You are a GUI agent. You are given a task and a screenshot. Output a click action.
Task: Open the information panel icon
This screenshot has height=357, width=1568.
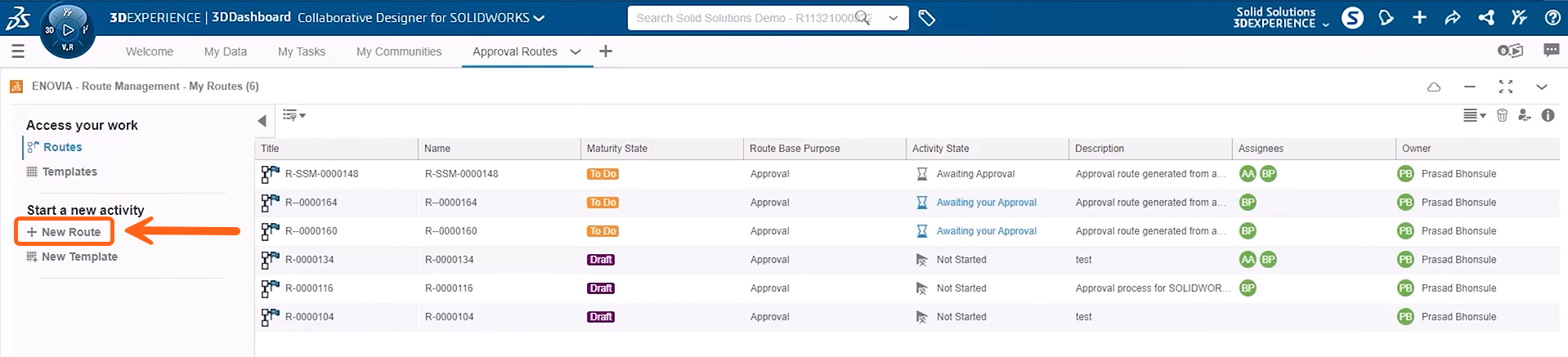(x=1548, y=116)
